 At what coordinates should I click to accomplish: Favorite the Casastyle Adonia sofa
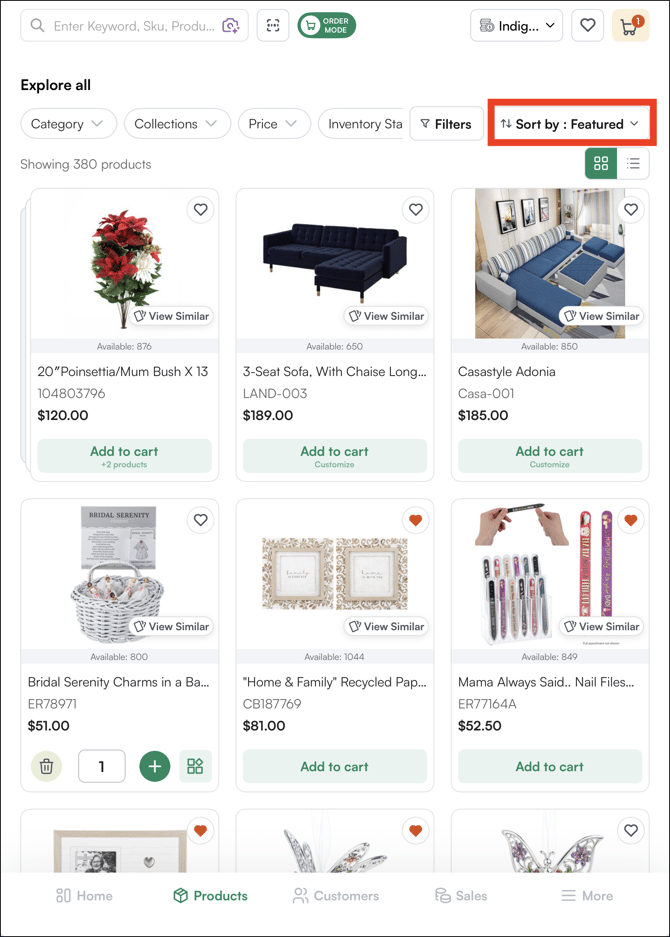630,210
